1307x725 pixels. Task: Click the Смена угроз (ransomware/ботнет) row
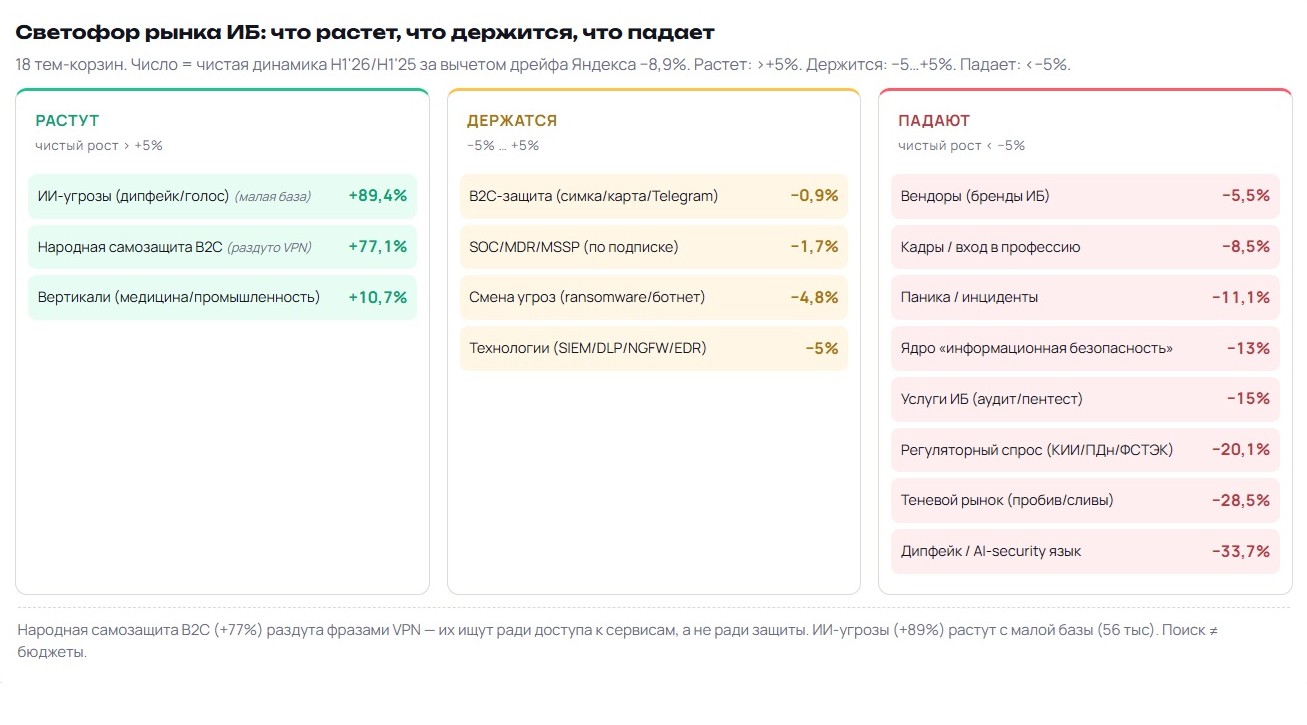pyautogui.click(x=654, y=297)
